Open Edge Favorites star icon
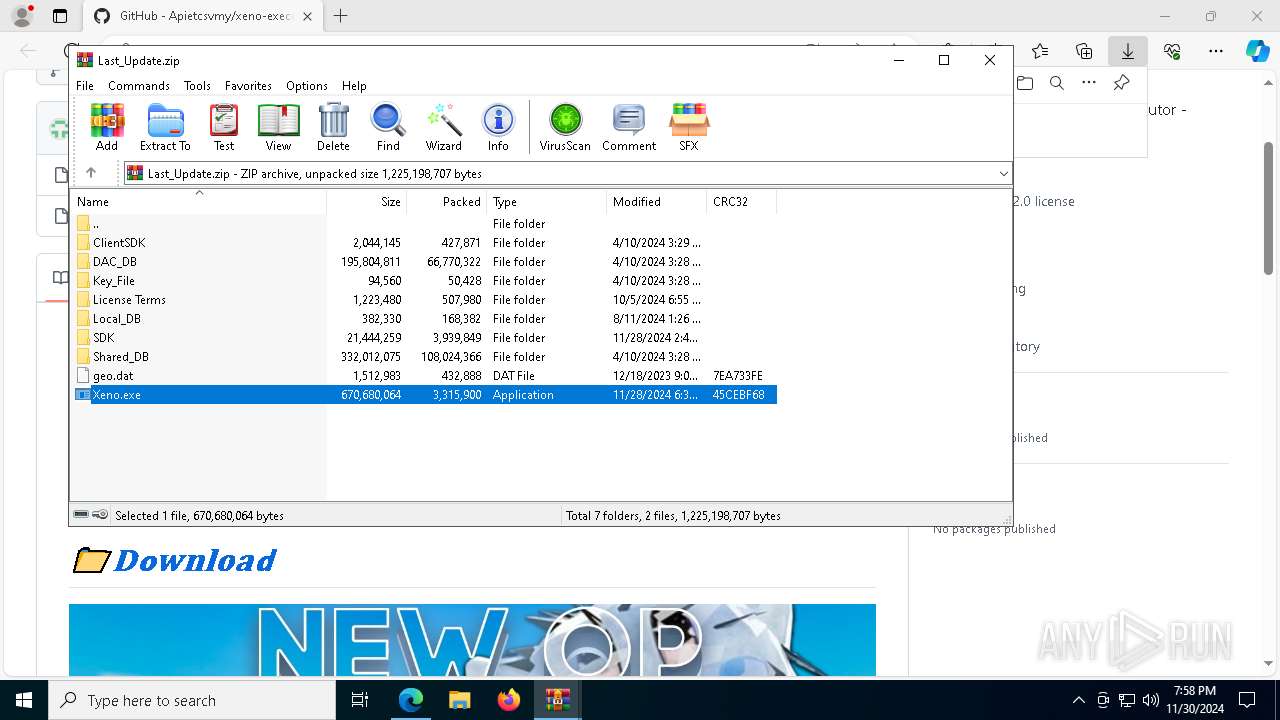The height and width of the screenshot is (720, 1280). [x=1040, y=51]
